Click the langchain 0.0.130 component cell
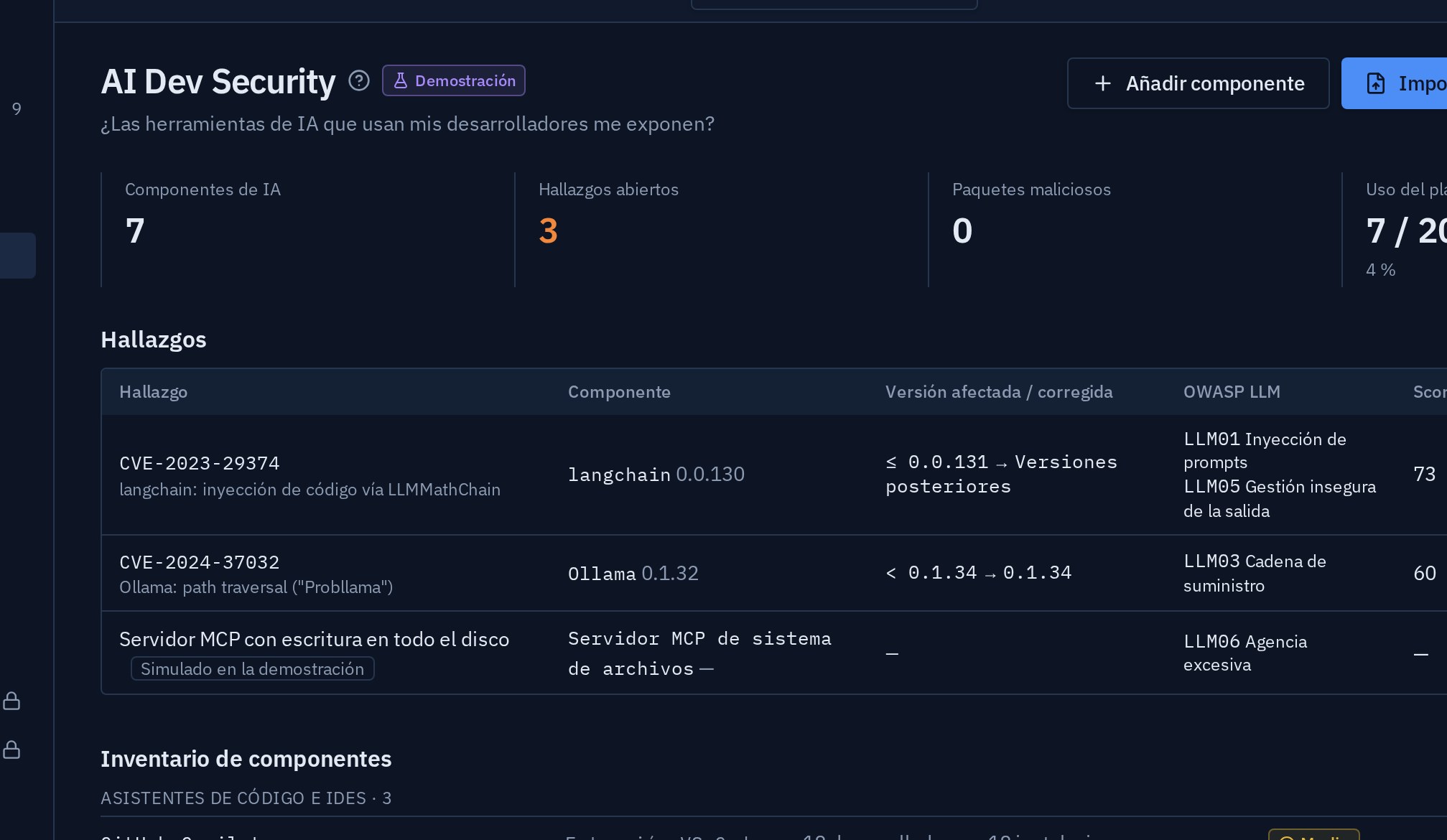 click(656, 474)
